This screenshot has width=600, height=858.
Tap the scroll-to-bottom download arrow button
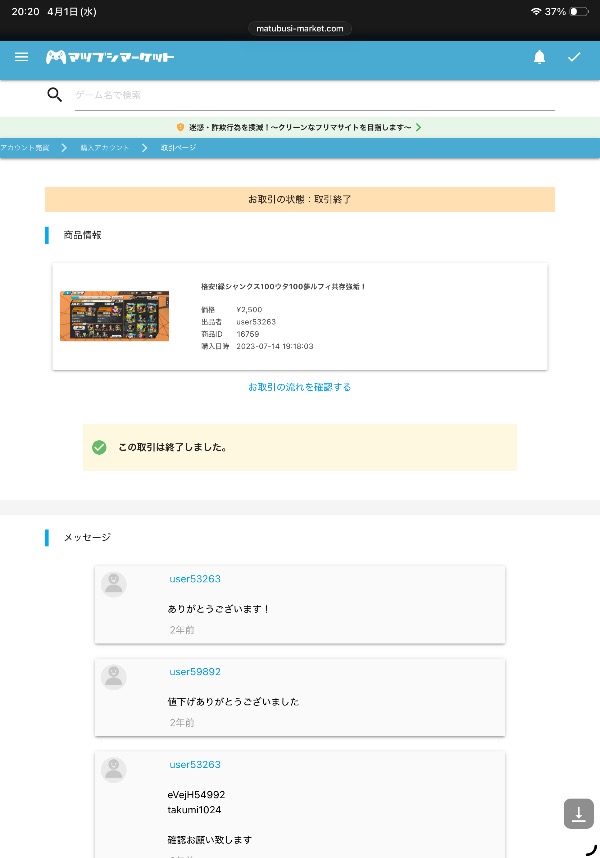pos(578,814)
